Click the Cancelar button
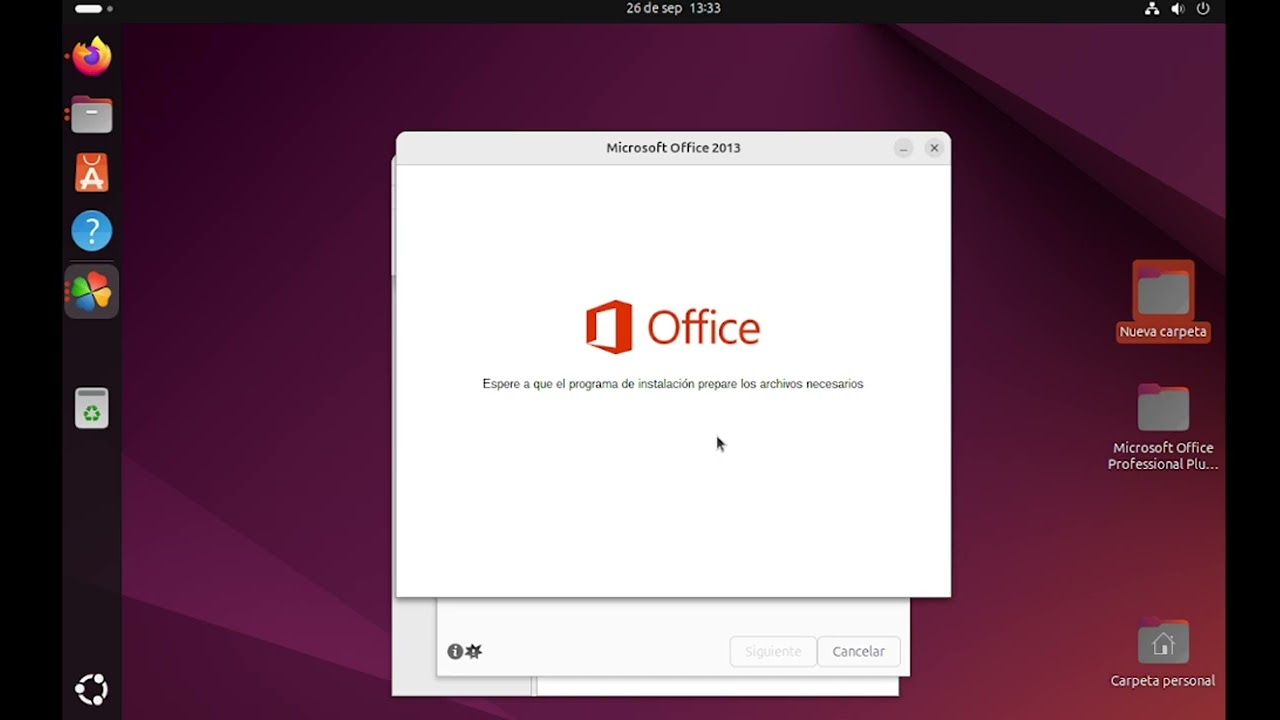This screenshot has width=1280, height=720. (858, 651)
